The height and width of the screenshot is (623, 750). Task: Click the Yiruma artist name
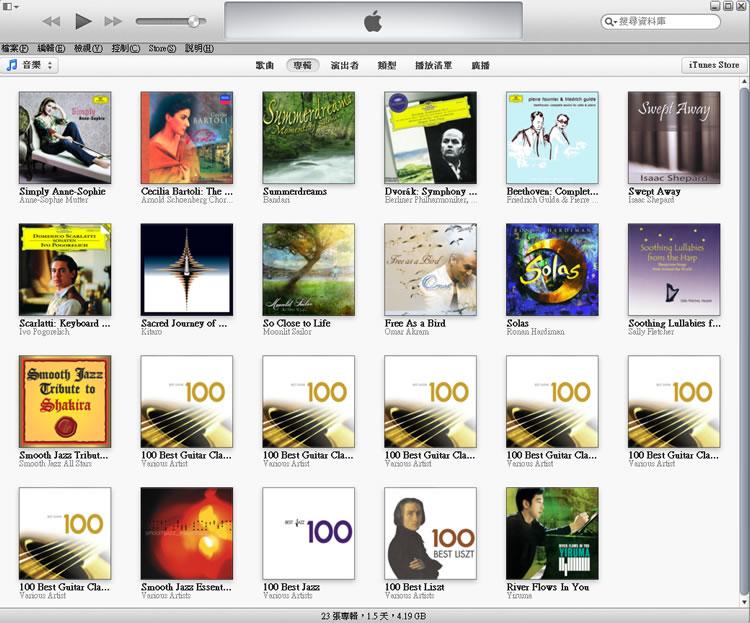pos(519,596)
